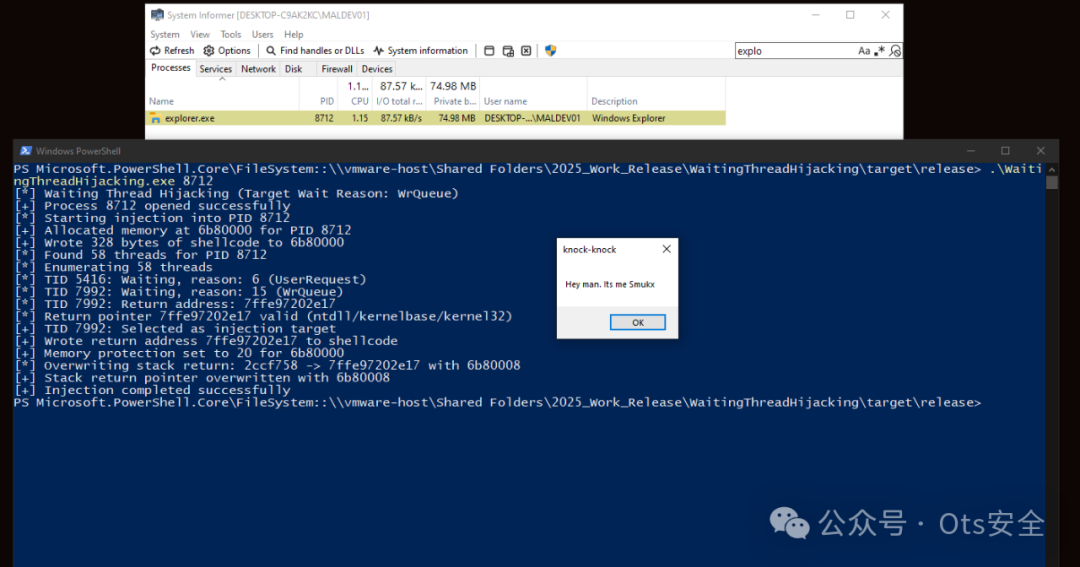Click the 'Wrote 328 bytes of shellcode' line
The height and width of the screenshot is (567, 1080).
coord(179,243)
